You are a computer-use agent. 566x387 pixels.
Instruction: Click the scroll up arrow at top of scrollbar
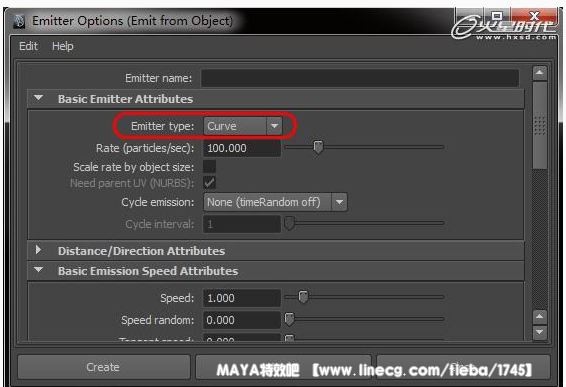pyautogui.click(x=540, y=73)
